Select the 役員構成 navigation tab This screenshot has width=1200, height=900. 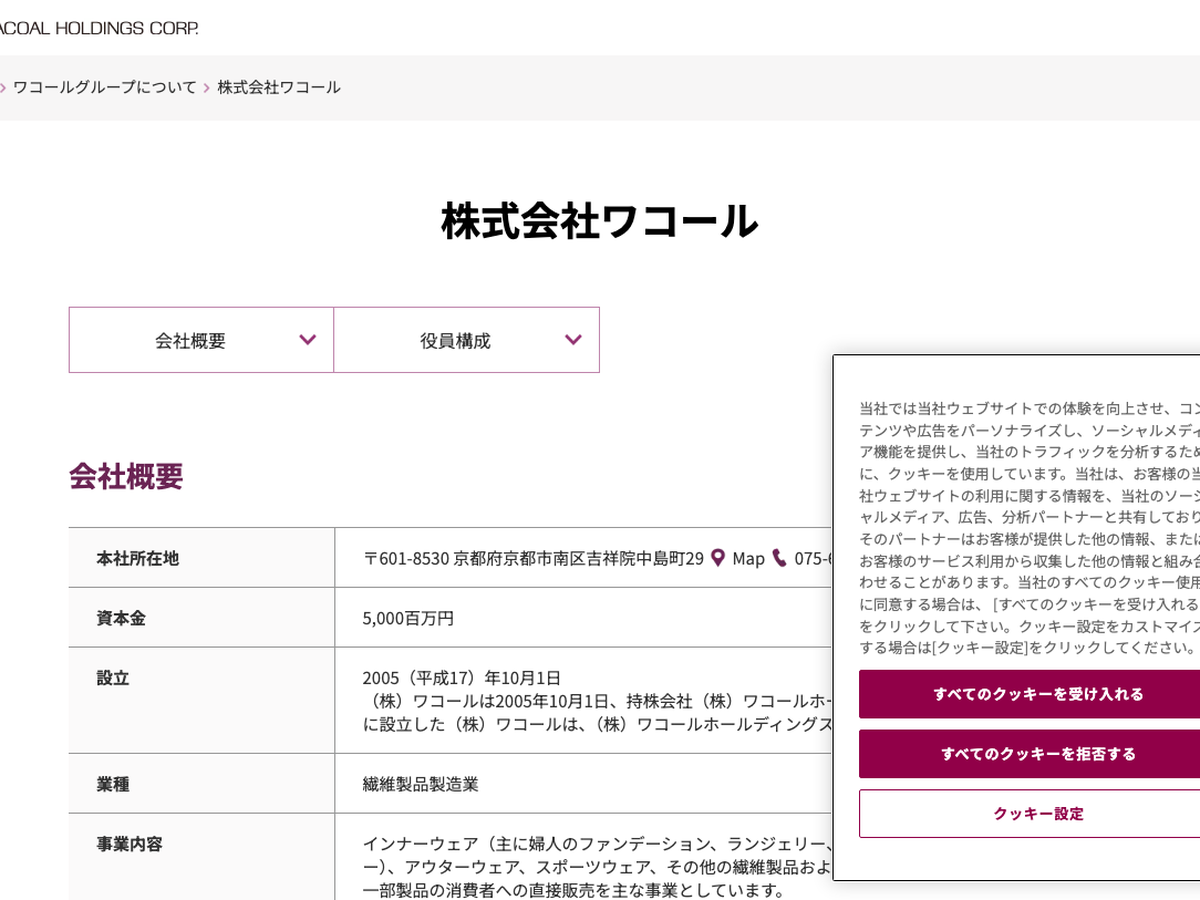point(456,341)
